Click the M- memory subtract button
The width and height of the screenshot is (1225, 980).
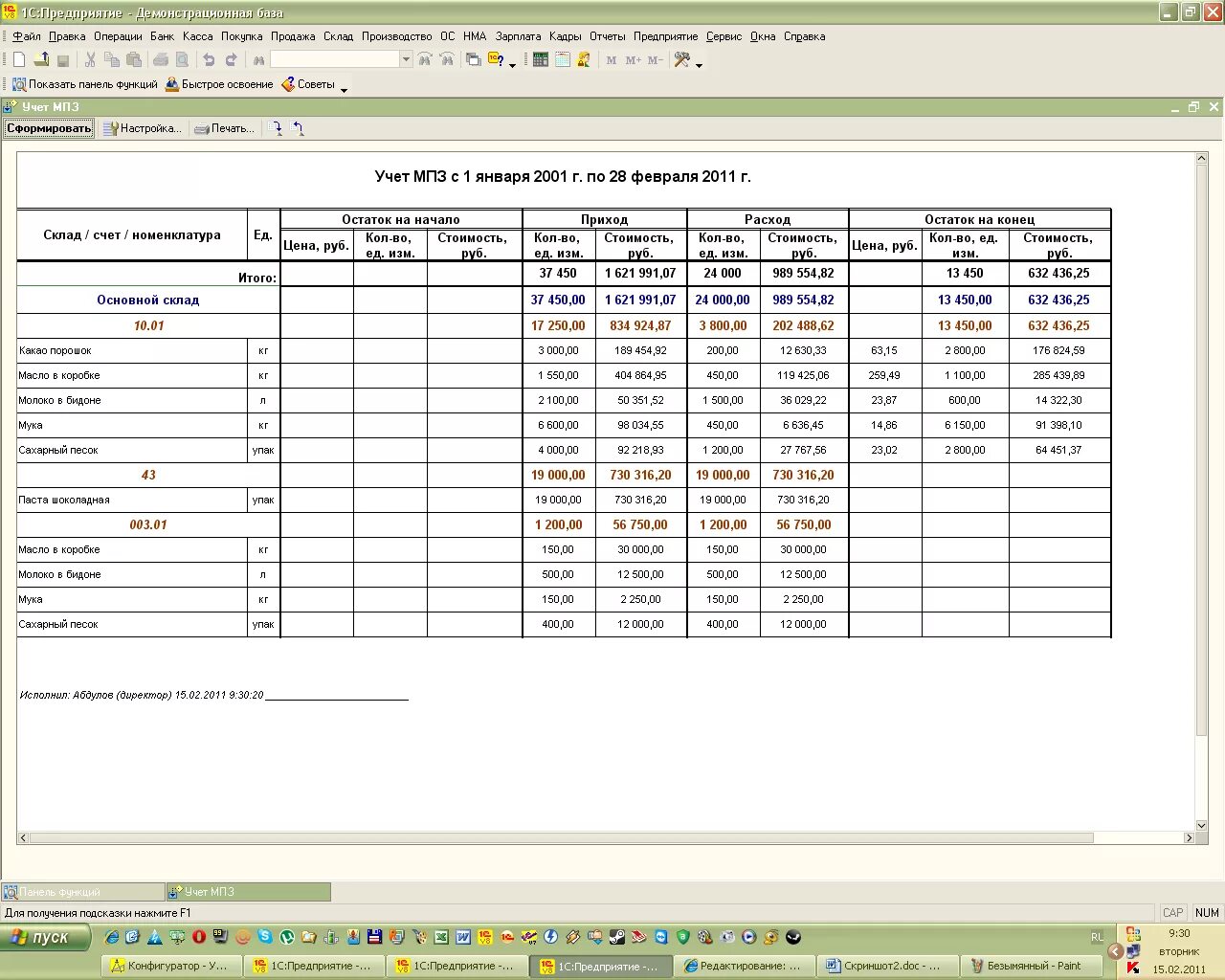tap(655, 59)
